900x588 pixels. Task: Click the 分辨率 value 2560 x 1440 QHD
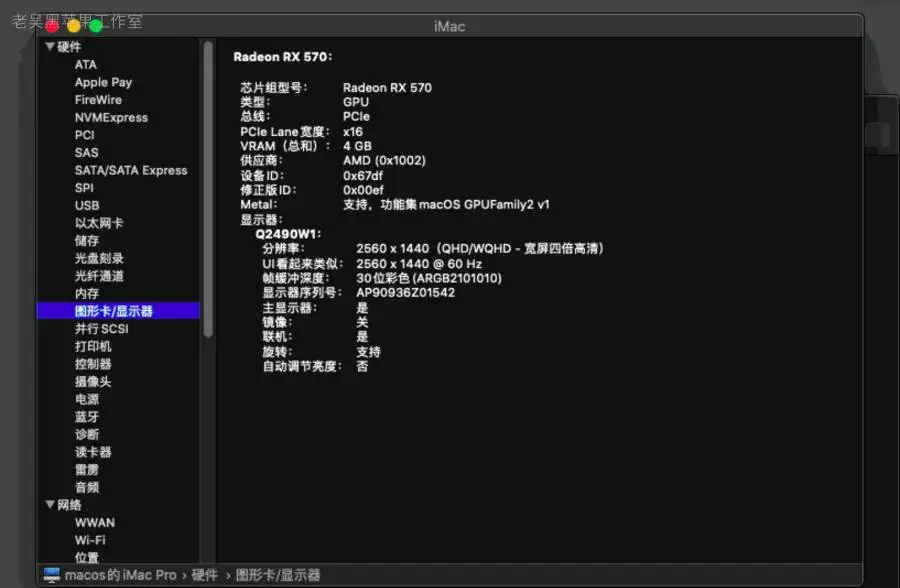(480, 249)
